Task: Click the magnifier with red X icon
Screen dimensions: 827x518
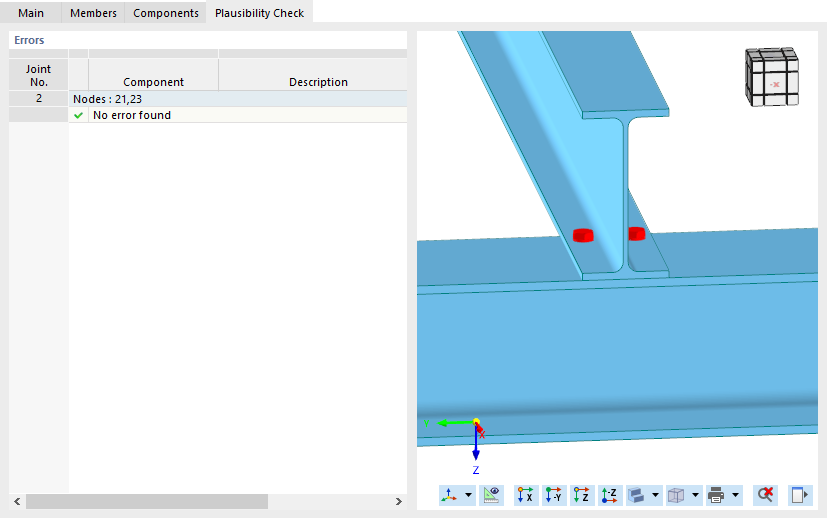Action: tap(765, 495)
